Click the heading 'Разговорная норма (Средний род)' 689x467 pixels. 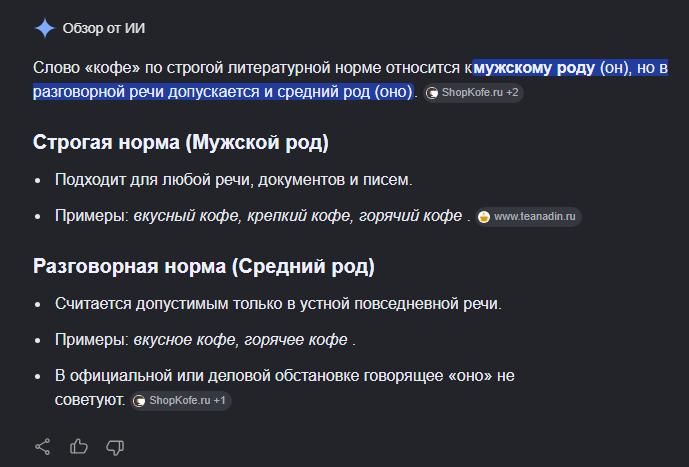[x=204, y=266]
